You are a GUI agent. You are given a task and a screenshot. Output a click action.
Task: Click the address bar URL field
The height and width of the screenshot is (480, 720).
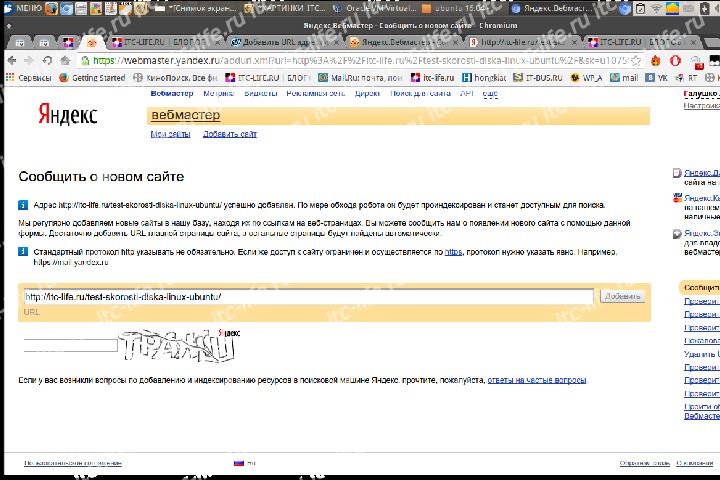[358, 60]
